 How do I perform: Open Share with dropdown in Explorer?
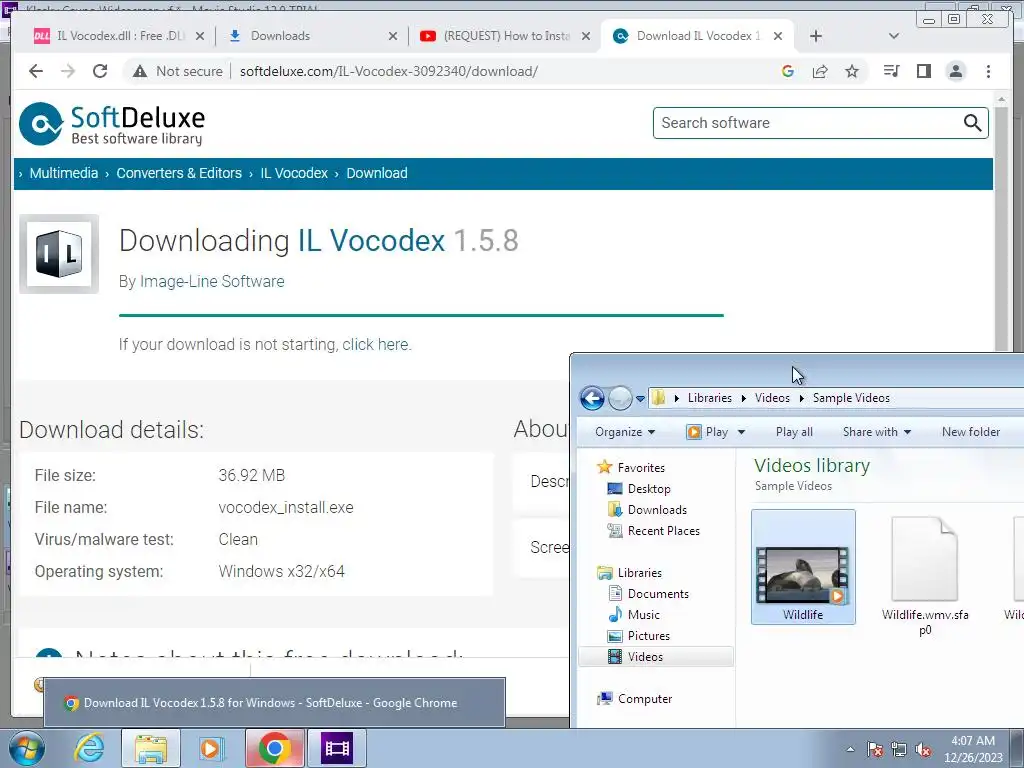coord(876,432)
